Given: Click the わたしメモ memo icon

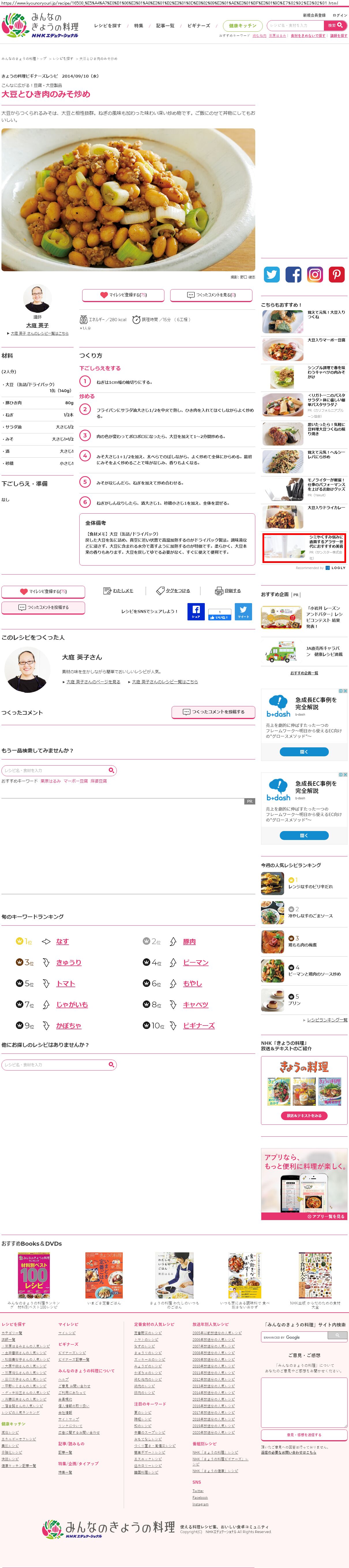Looking at the screenshot, I should point(107,590).
